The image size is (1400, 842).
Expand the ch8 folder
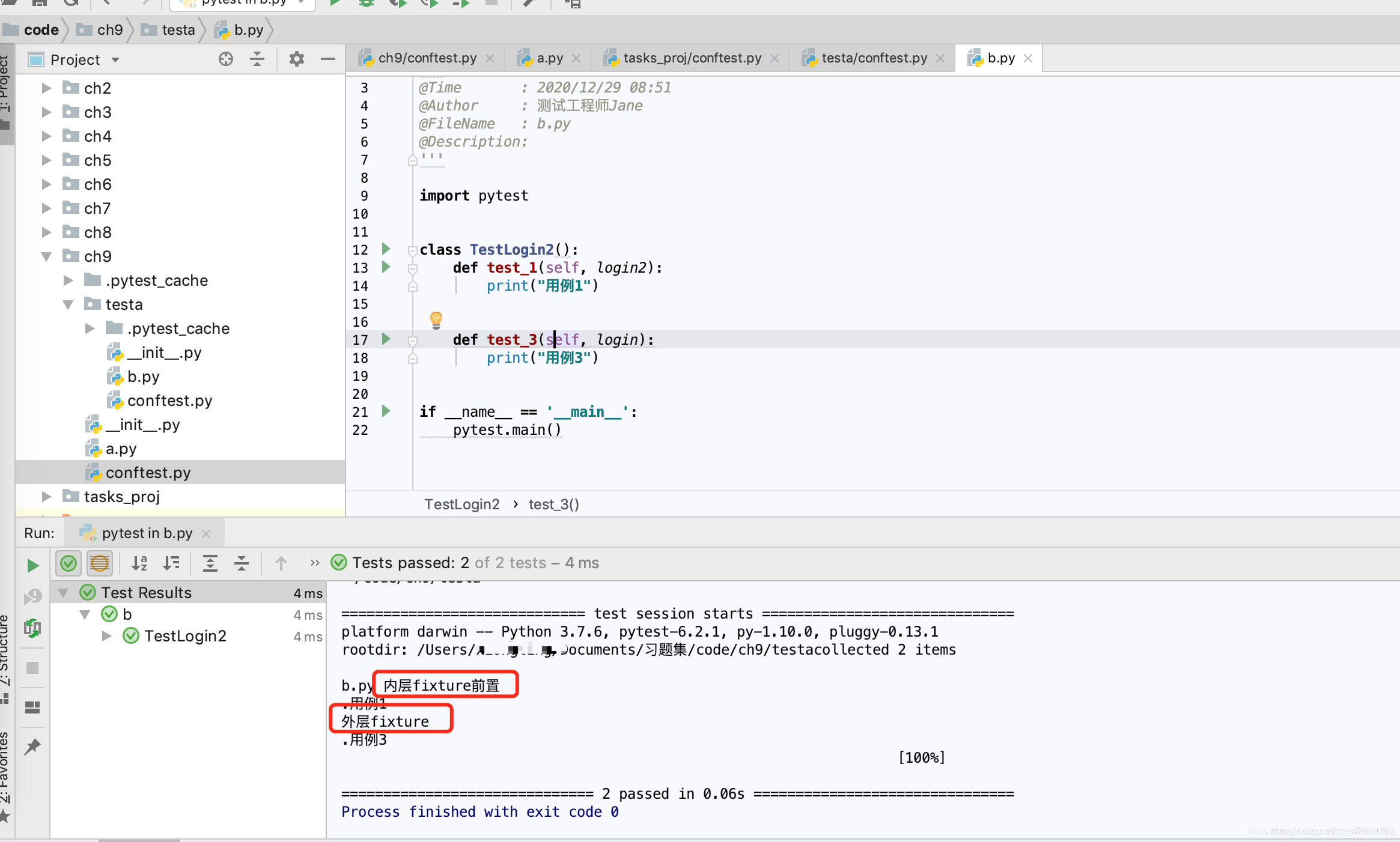coord(46,232)
